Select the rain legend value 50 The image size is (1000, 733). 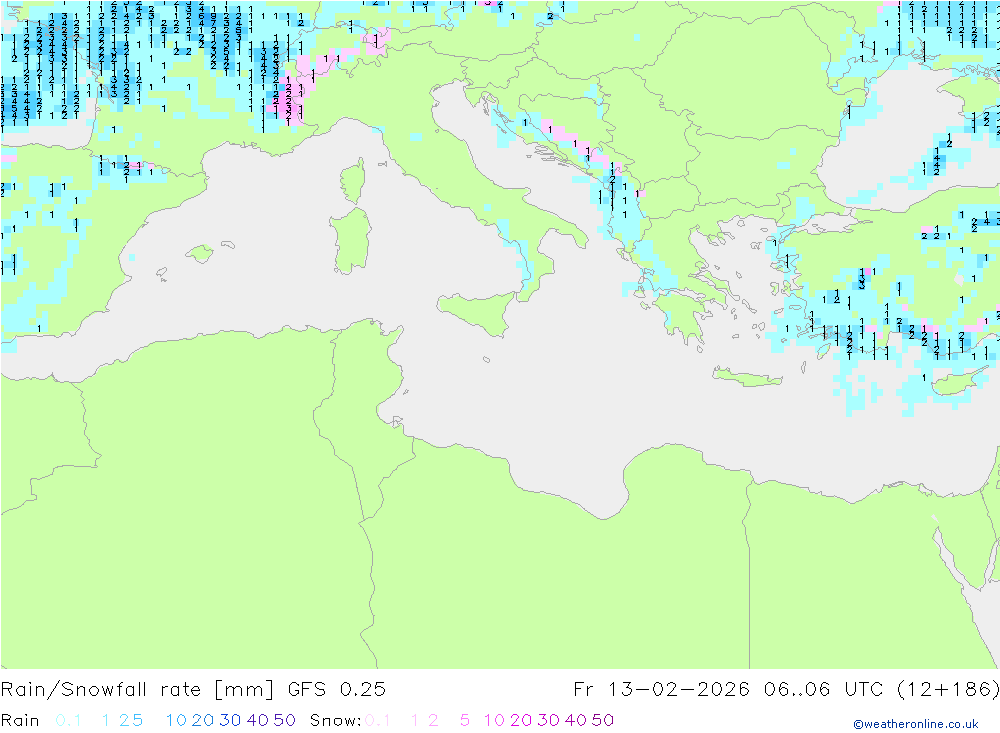tap(284, 720)
